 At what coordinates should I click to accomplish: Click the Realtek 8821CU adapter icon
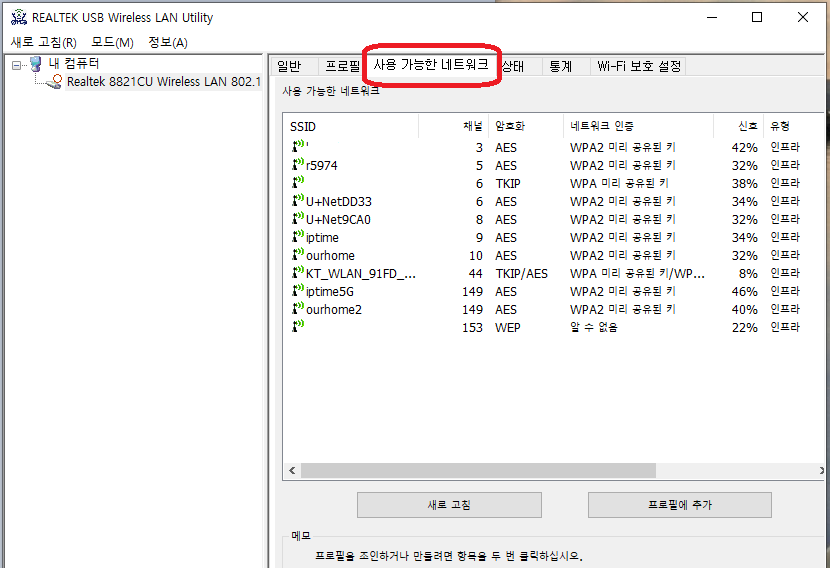[55, 82]
